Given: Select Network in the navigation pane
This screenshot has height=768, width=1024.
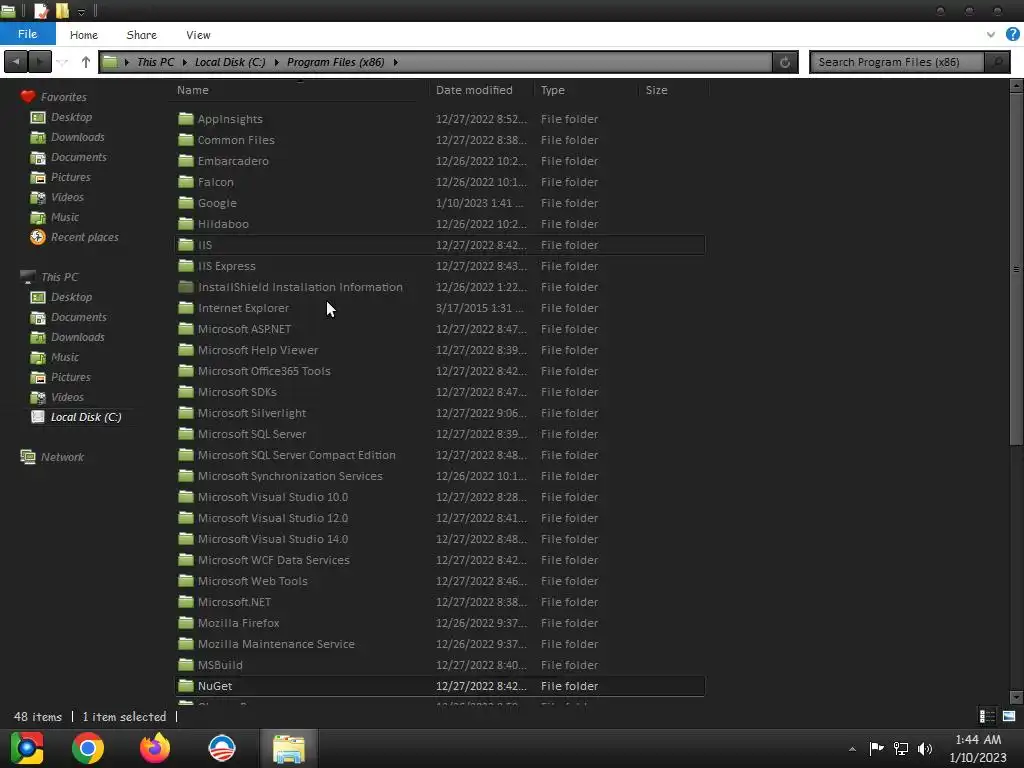Looking at the screenshot, I should (x=62, y=457).
